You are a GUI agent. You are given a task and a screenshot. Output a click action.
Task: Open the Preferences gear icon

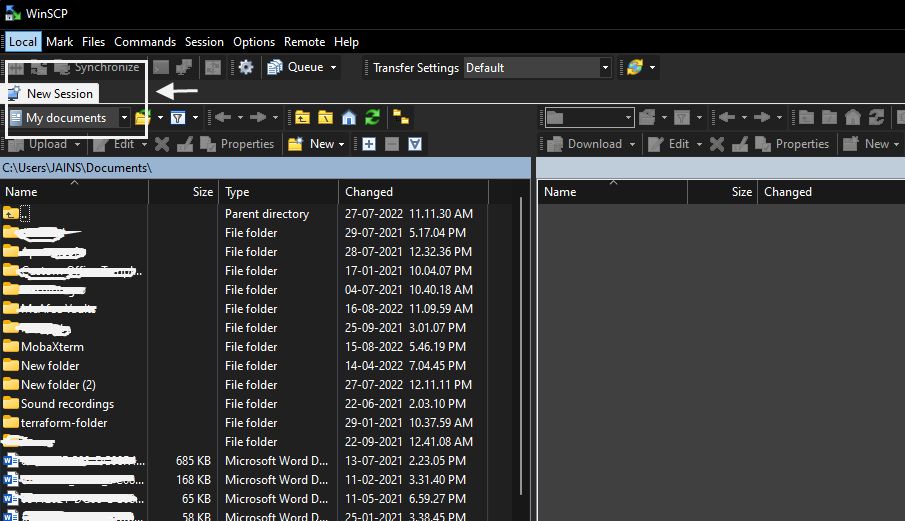click(x=246, y=68)
